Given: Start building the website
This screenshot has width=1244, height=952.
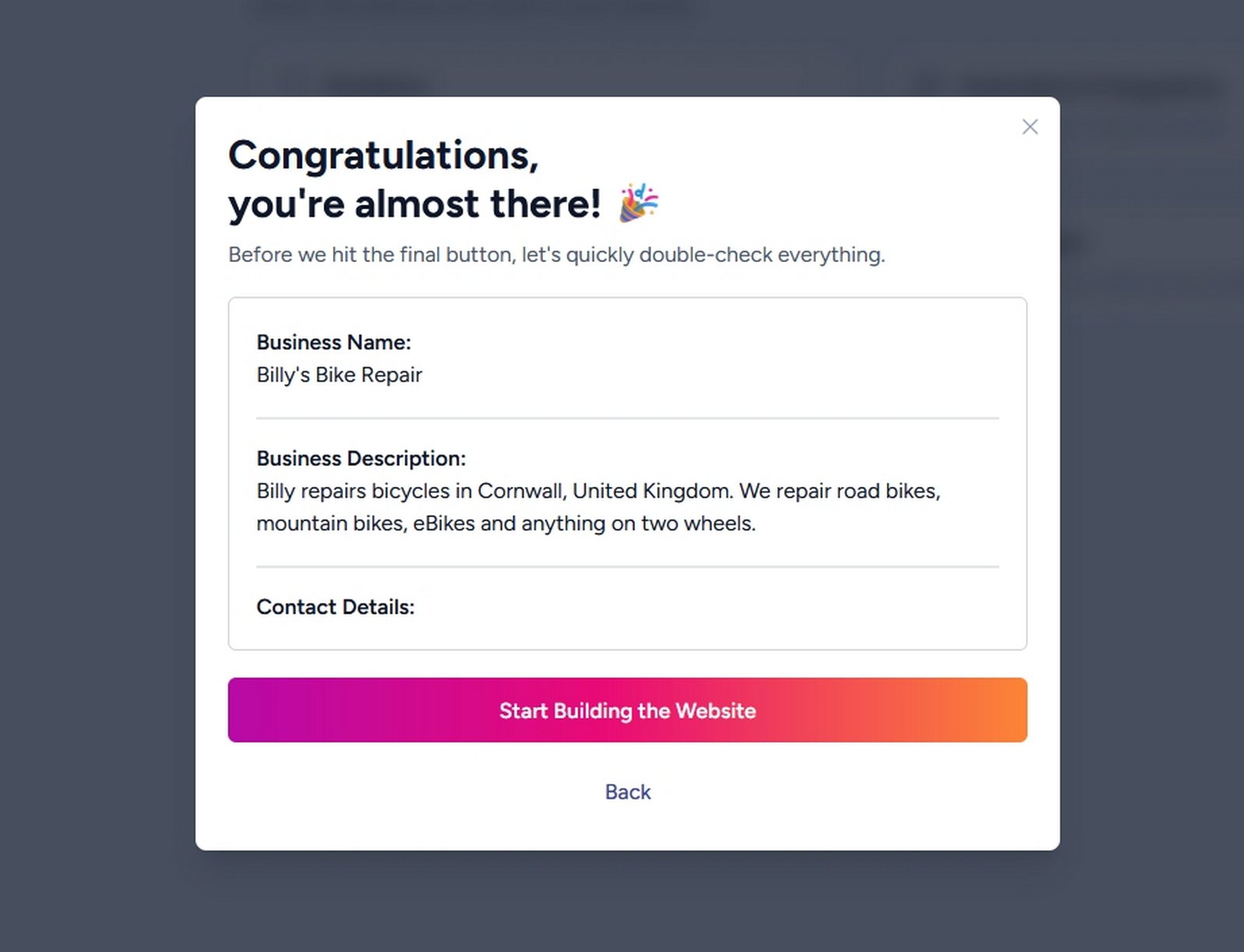Looking at the screenshot, I should 627,710.
